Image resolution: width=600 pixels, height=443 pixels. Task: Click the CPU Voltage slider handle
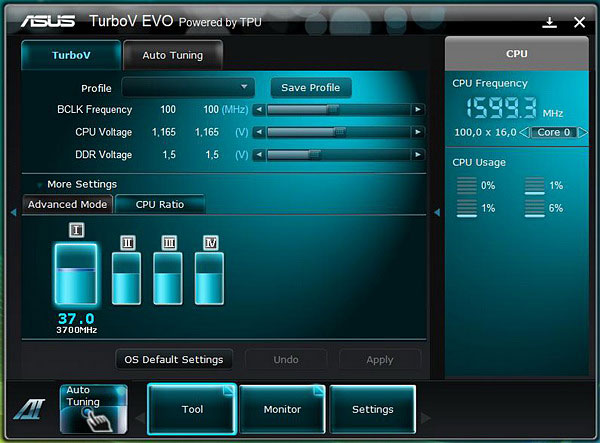(339, 132)
